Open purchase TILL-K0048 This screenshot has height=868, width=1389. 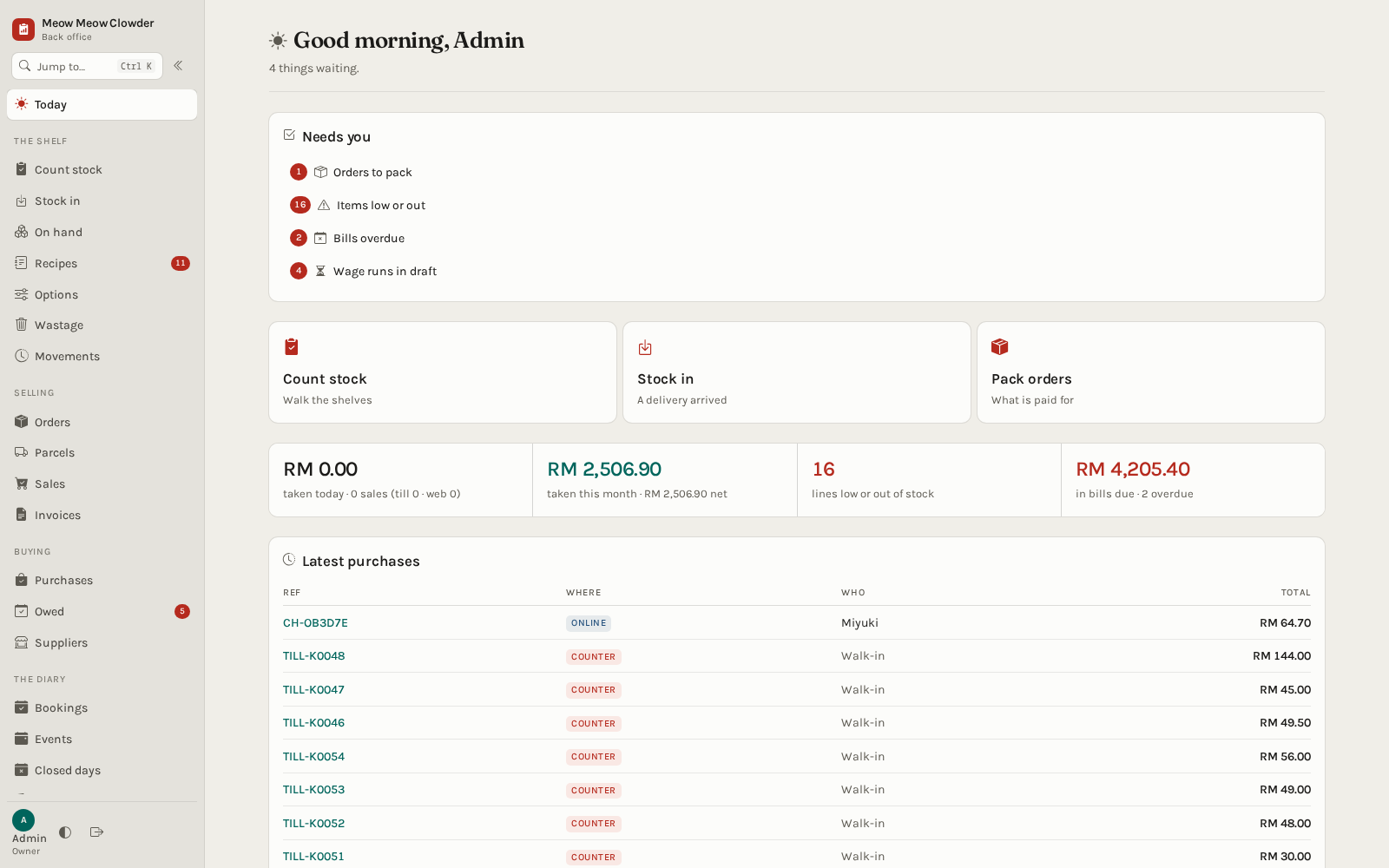314,656
